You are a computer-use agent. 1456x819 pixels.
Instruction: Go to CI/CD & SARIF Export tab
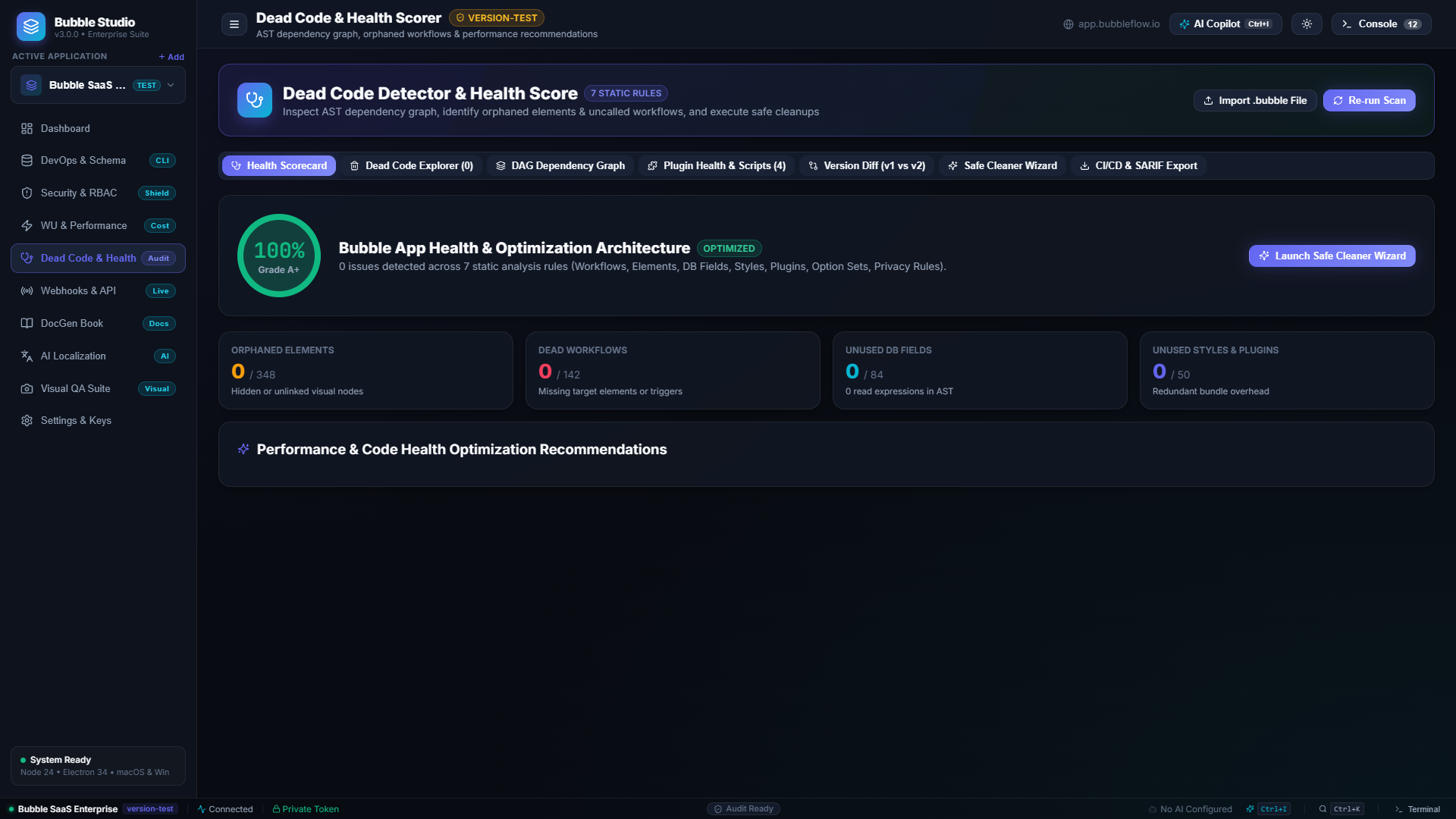coord(1138,166)
